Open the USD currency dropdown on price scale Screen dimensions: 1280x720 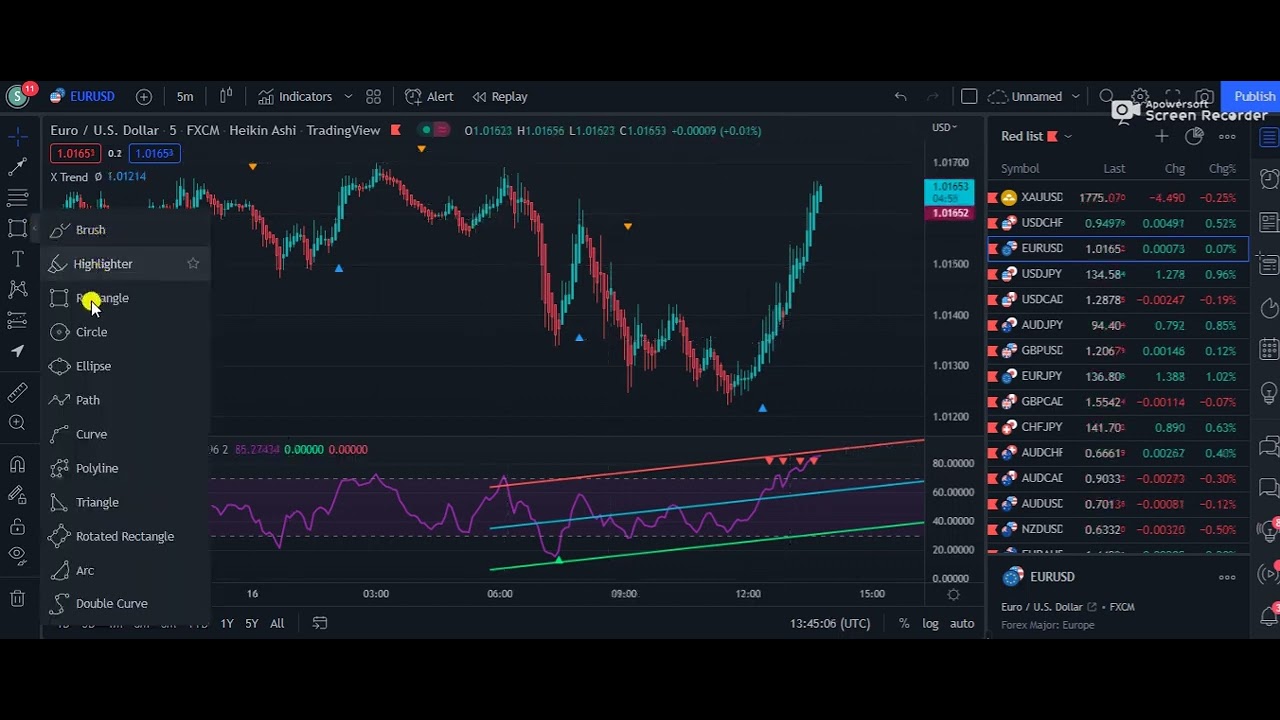(x=945, y=127)
